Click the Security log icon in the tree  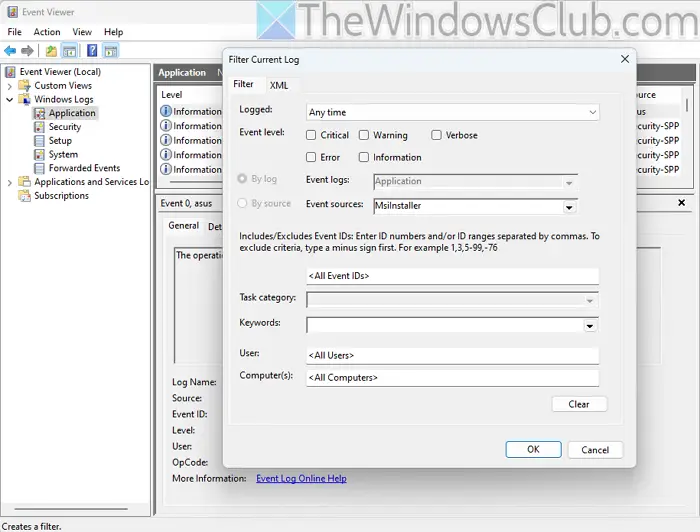40,127
